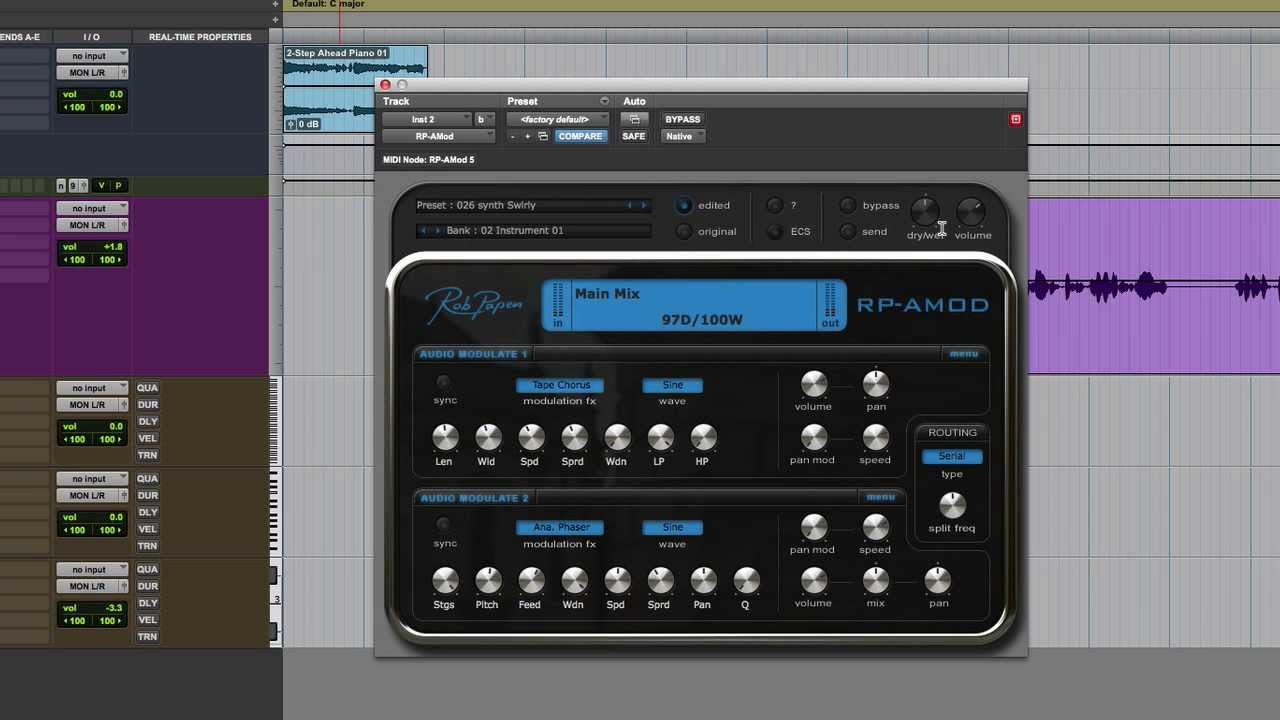The height and width of the screenshot is (720, 1280).
Task: Click the COMPARE button
Action: [580, 136]
